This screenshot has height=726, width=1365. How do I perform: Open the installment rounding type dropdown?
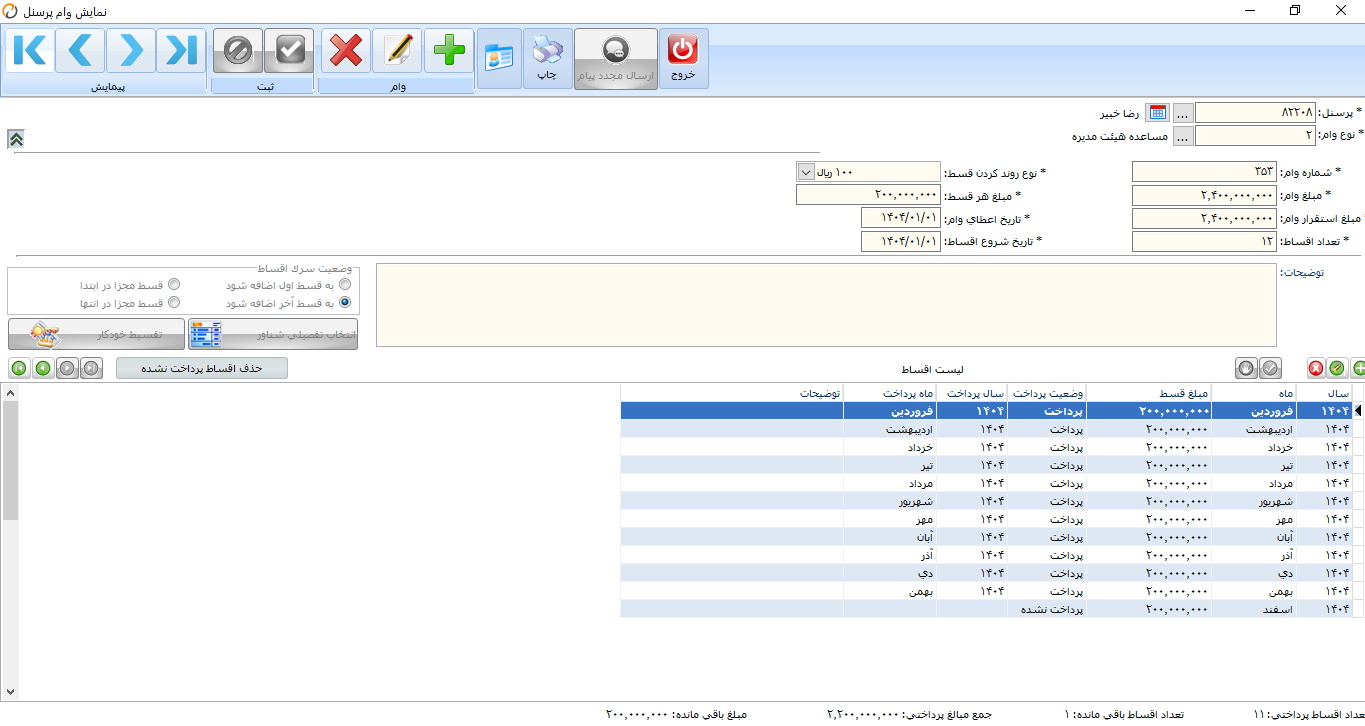[806, 172]
